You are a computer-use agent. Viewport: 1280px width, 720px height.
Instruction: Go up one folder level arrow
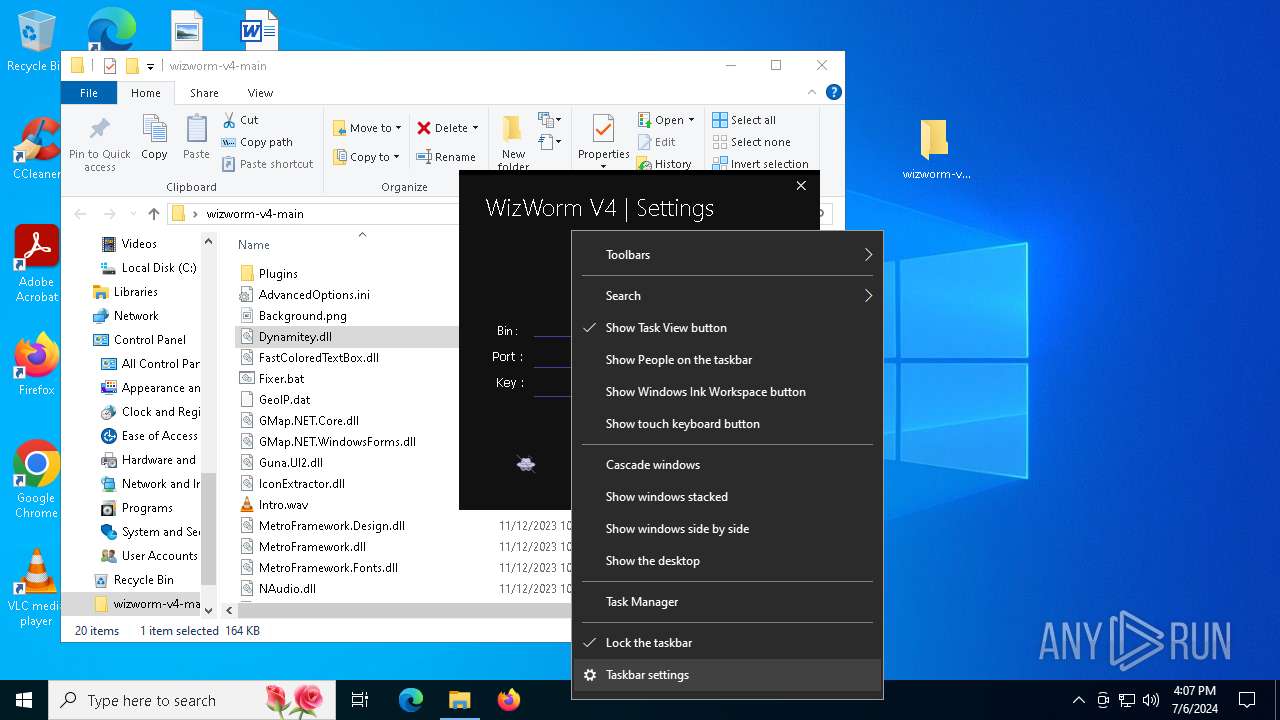pyautogui.click(x=153, y=213)
